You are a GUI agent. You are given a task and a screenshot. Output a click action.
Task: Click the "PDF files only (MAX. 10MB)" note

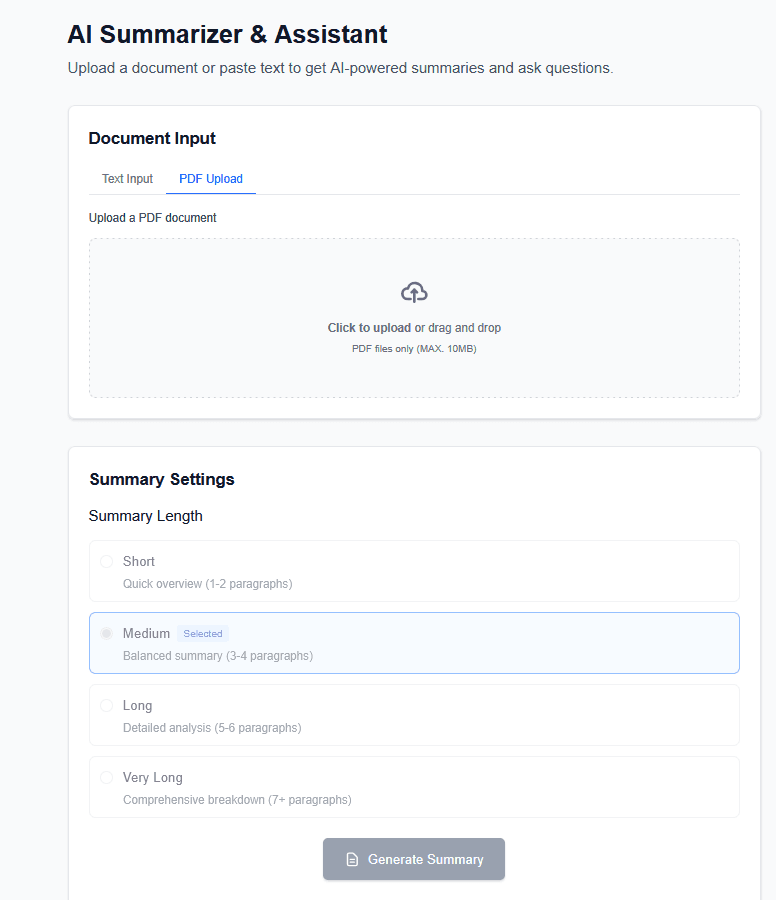coord(414,349)
